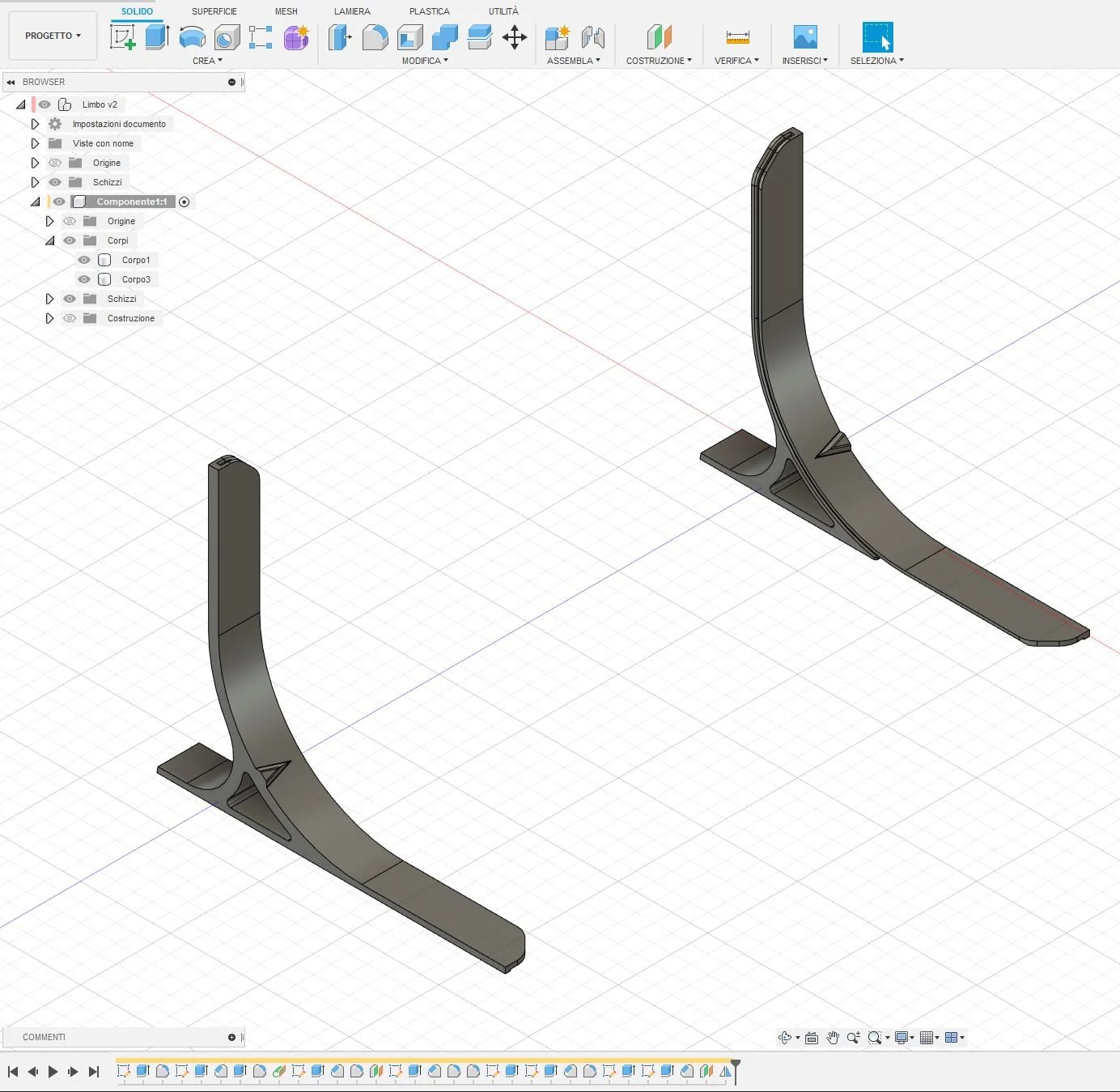Screen dimensions: 1120x1092
Task: Activate the Componente1:1 radio button
Action: click(185, 202)
